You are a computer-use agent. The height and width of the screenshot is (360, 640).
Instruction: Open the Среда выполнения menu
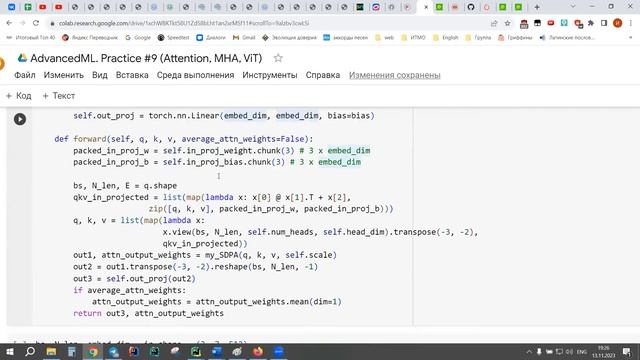pyautogui.click(x=196, y=75)
